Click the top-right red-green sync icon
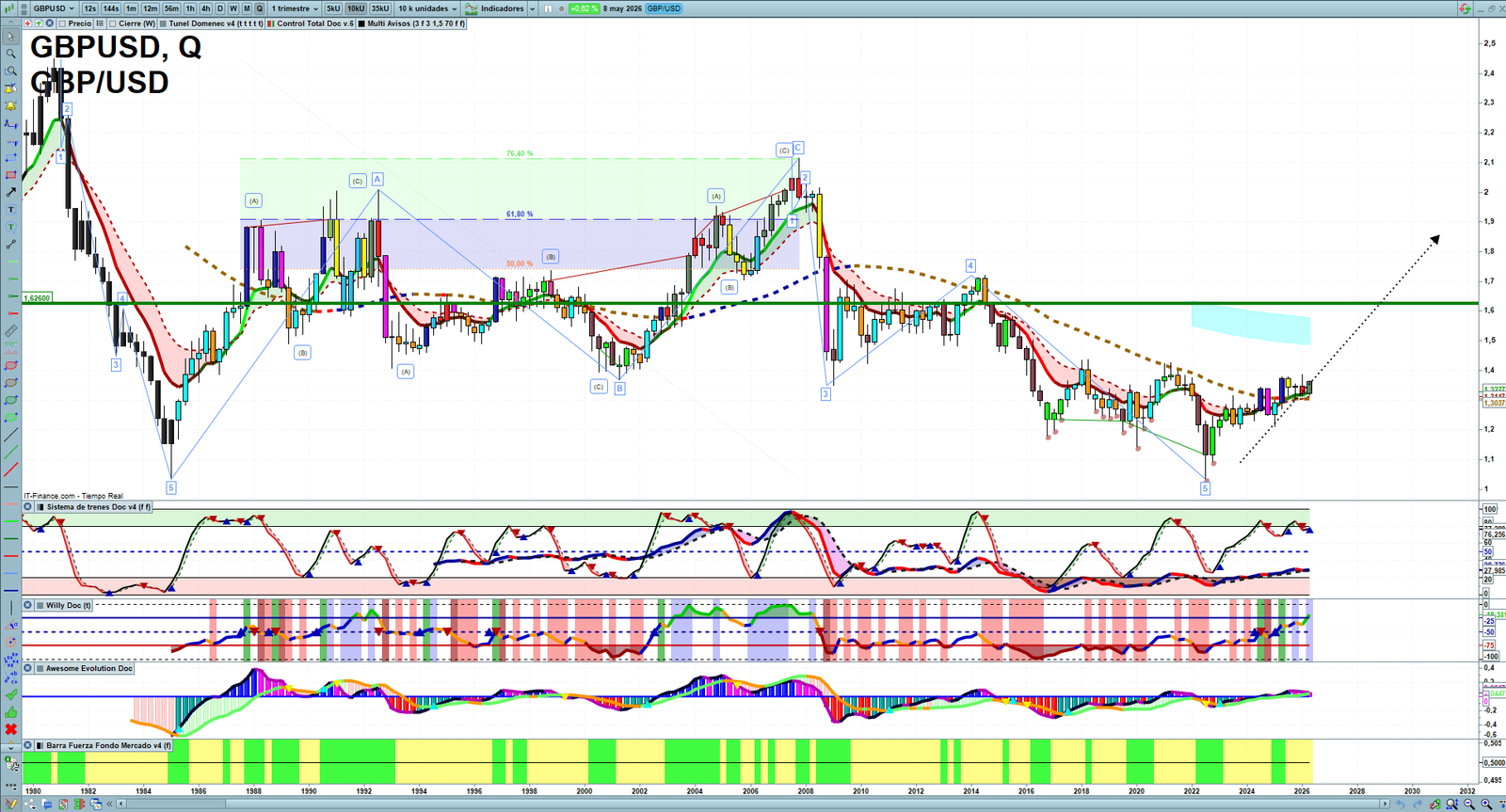The height and width of the screenshot is (812, 1506). [1465, 8]
